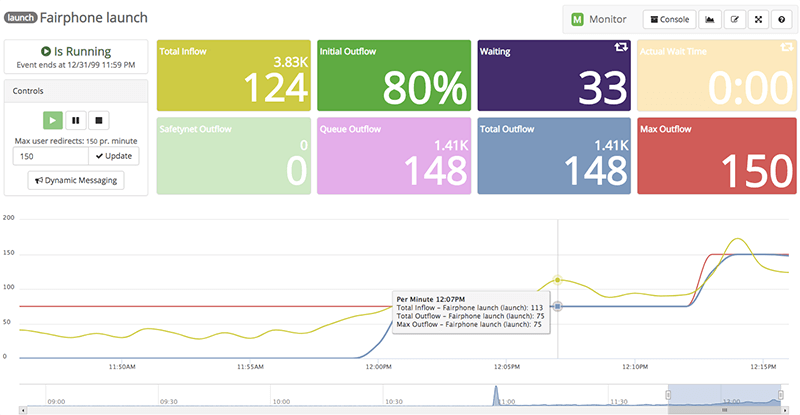Click the Update button
Image resolution: width=800 pixels, height=415 pixels.
pyautogui.click(x=114, y=156)
